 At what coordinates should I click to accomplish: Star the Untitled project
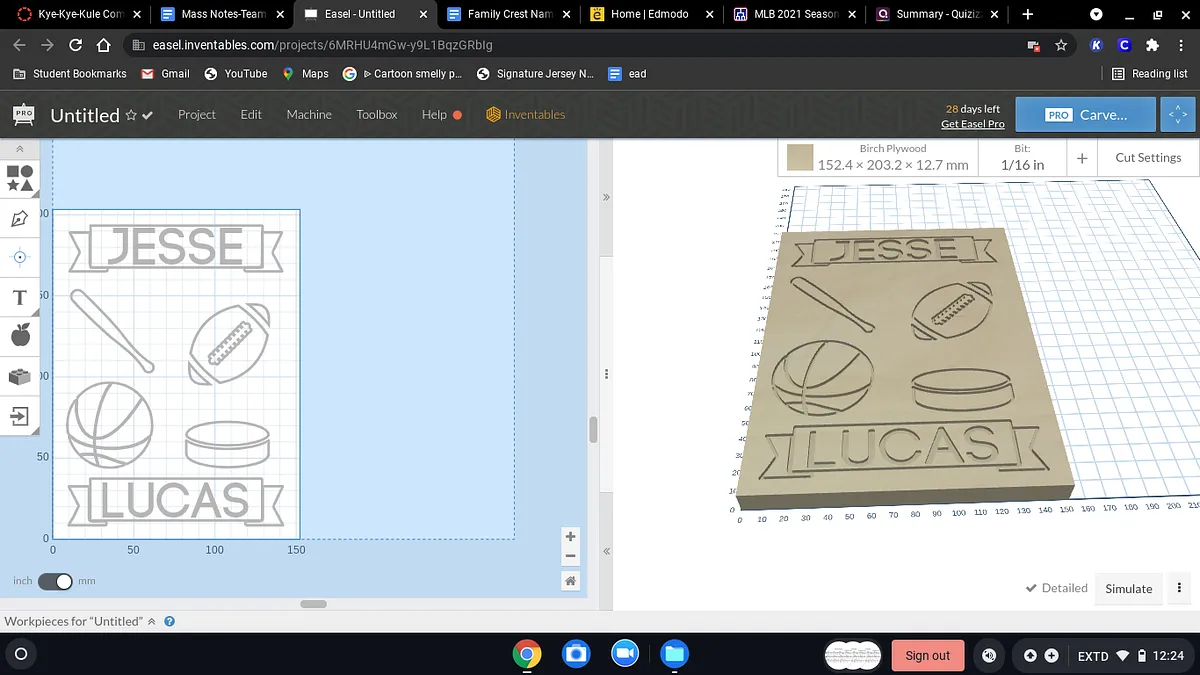point(131,116)
